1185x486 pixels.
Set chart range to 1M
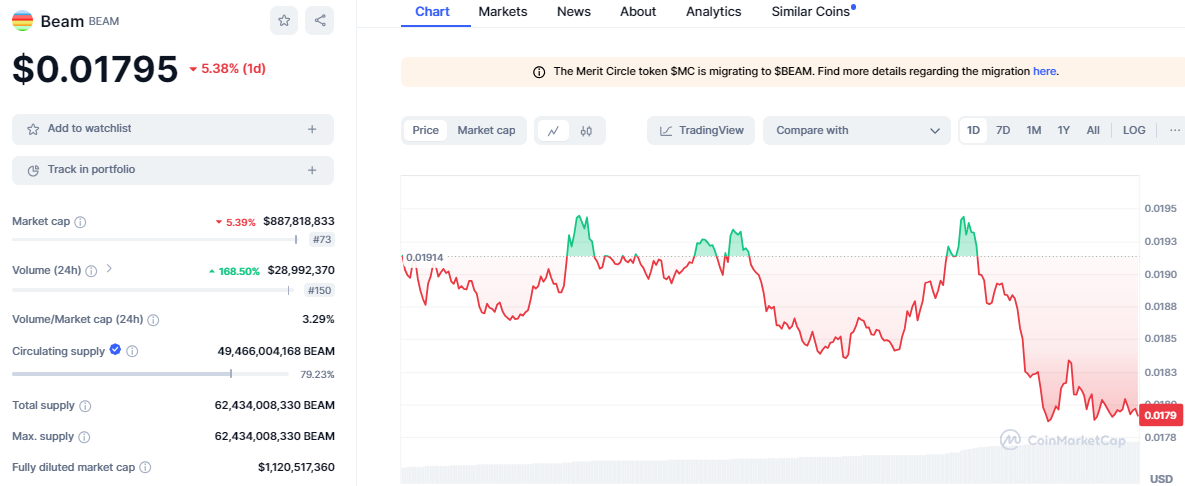1034,130
